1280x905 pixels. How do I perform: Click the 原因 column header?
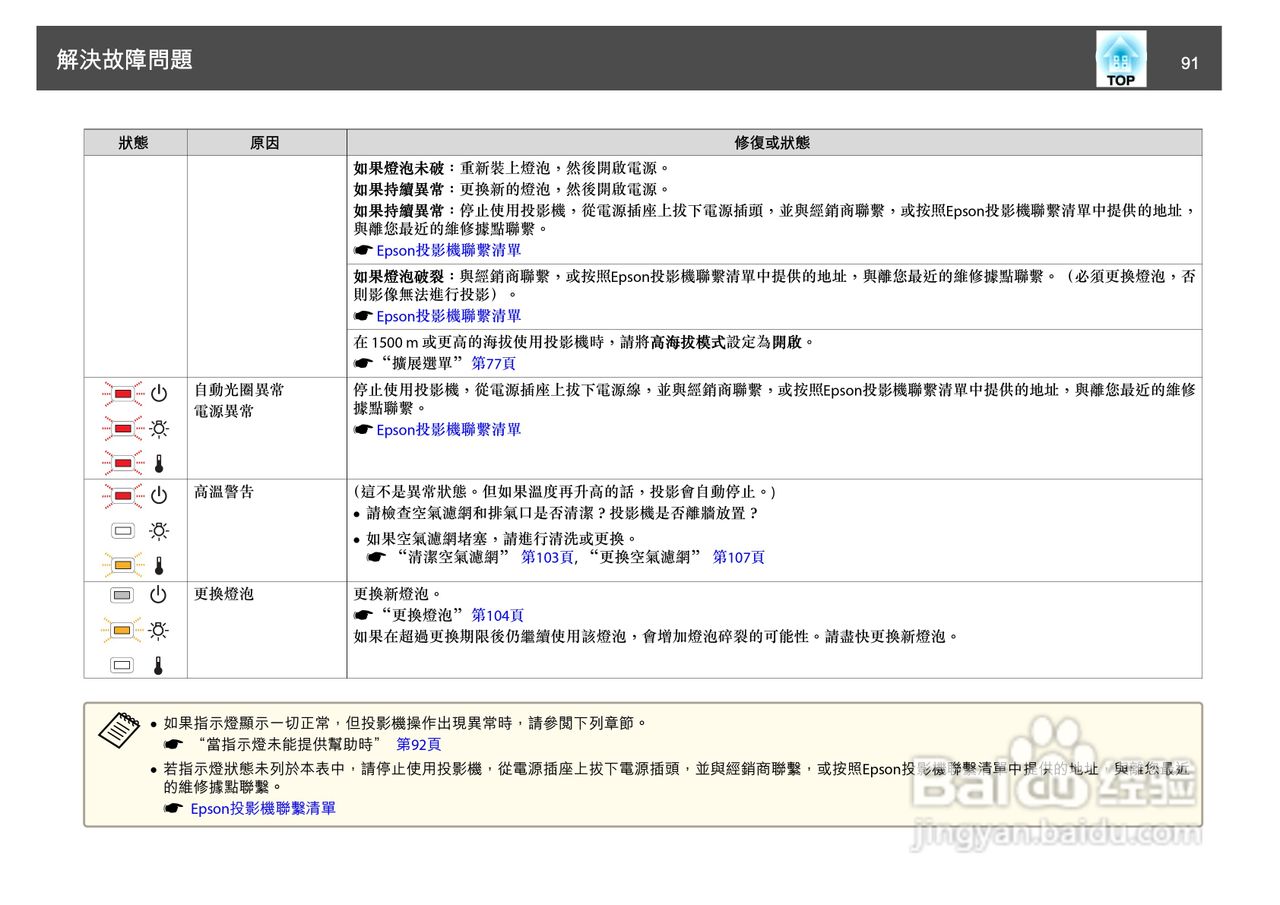point(265,143)
